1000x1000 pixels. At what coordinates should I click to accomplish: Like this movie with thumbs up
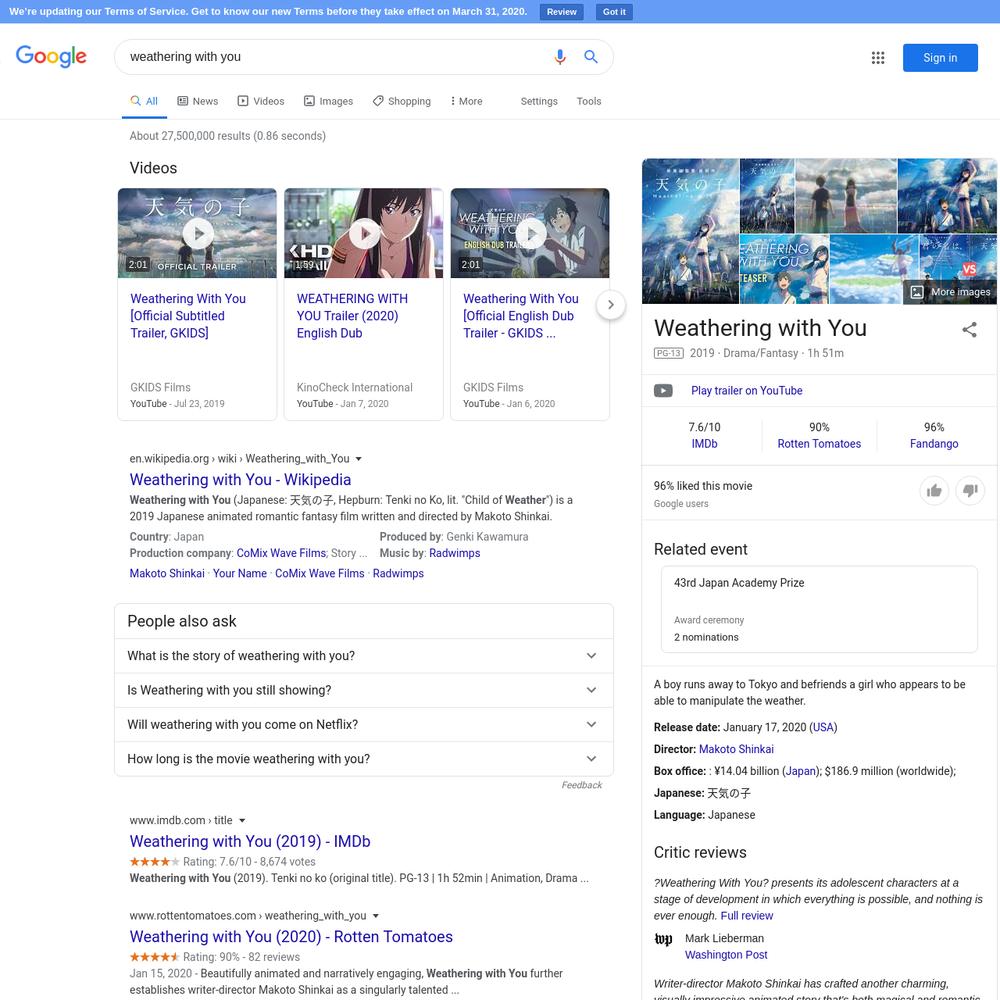point(934,490)
